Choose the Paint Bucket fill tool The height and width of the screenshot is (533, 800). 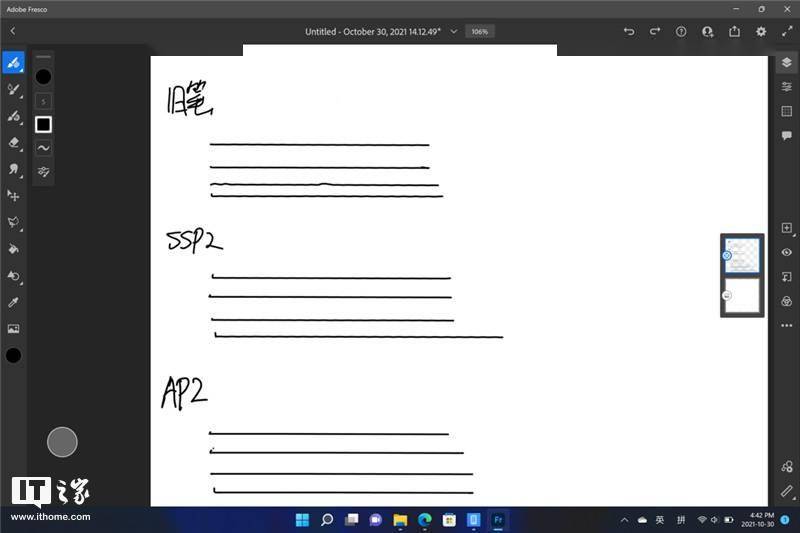point(13,249)
